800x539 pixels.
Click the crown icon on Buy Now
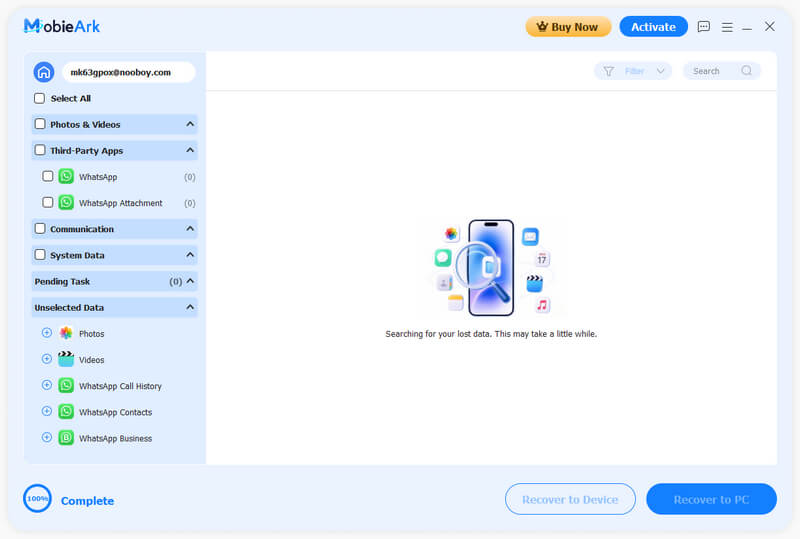[542, 27]
